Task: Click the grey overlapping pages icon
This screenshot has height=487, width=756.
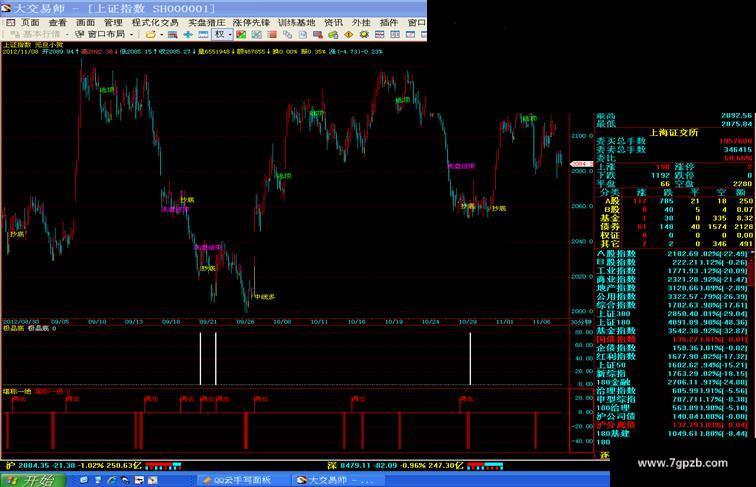Action: tap(287, 35)
